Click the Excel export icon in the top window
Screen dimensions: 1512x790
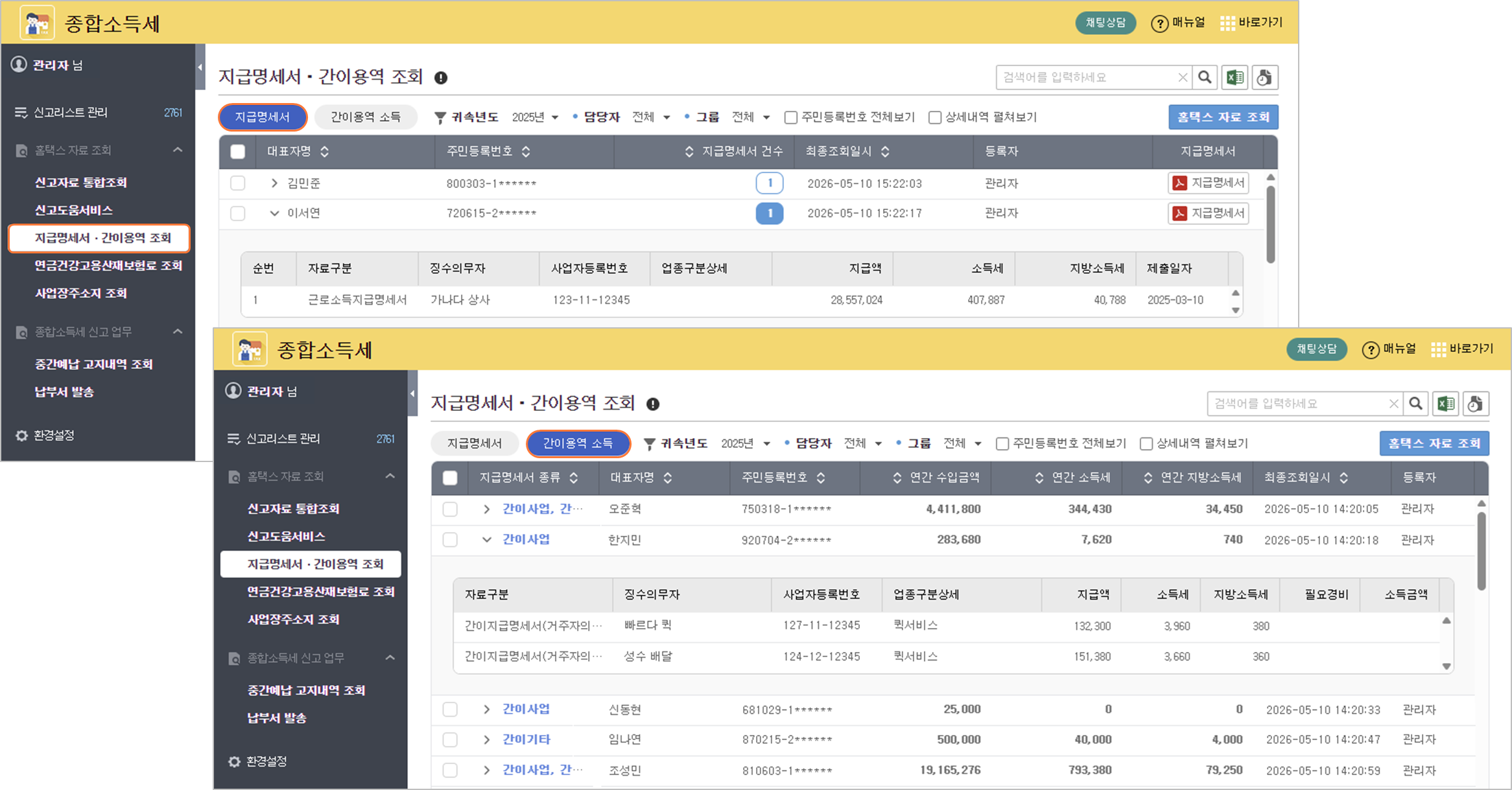1234,78
